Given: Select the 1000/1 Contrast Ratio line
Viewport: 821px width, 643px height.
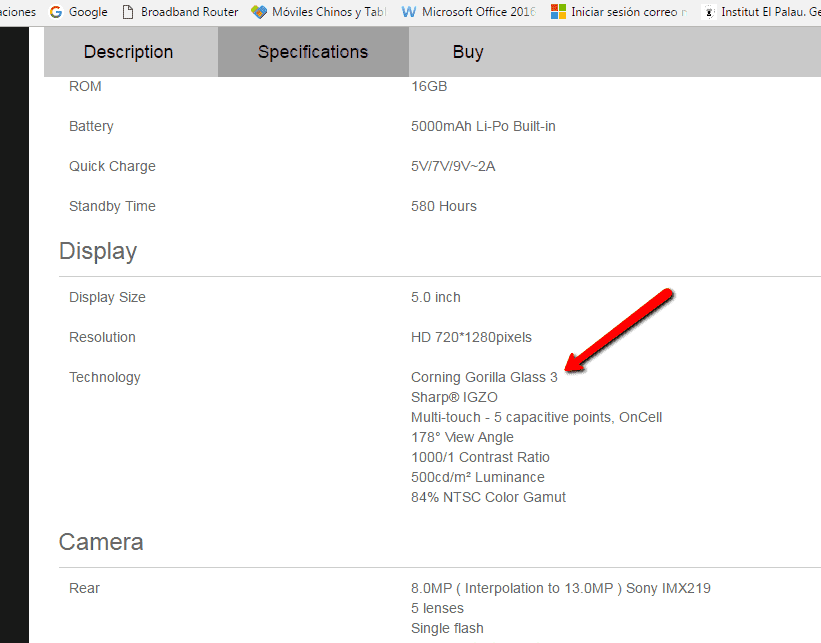Looking at the screenshot, I should 480,457.
